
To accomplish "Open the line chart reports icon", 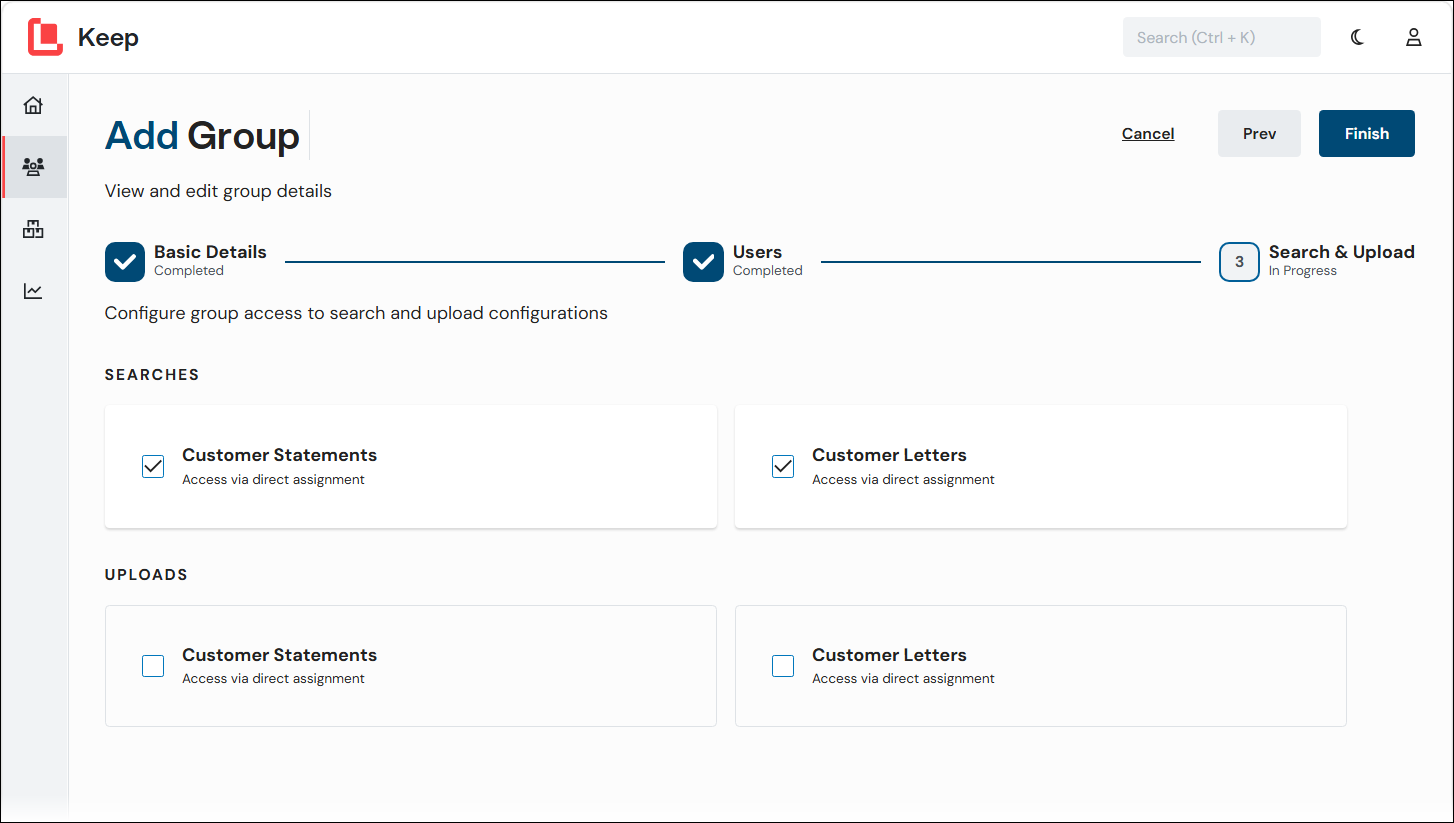I will click(x=33, y=291).
